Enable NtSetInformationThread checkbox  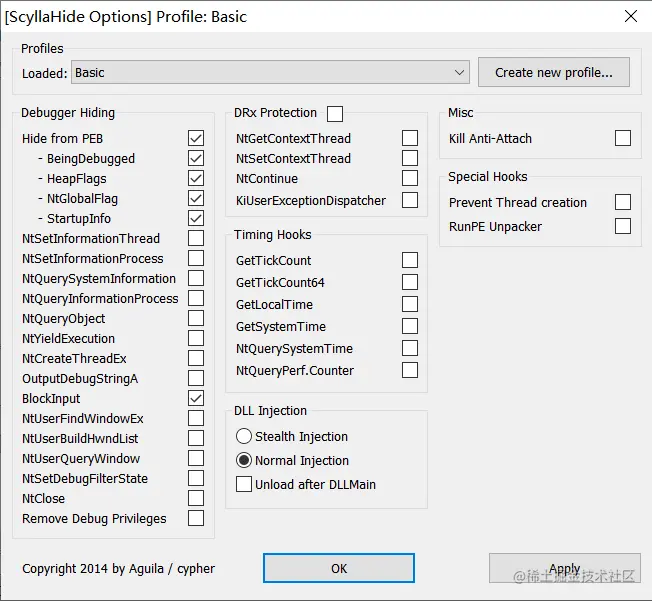[x=196, y=238]
